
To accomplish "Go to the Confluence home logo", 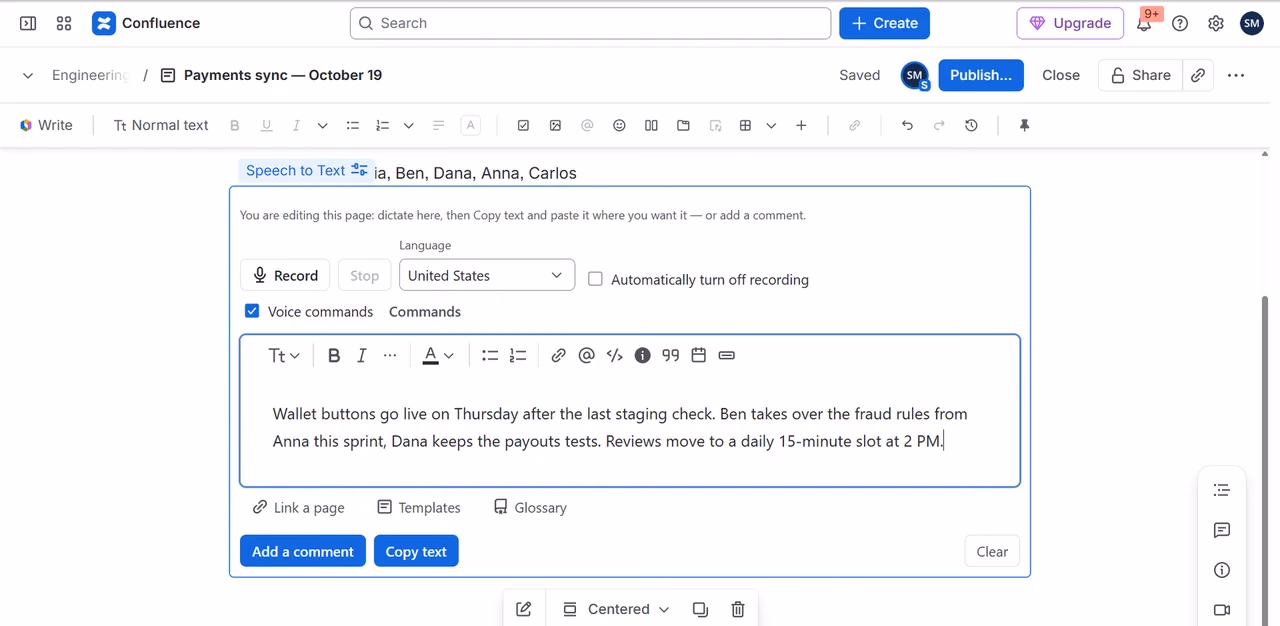I will point(146,23).
